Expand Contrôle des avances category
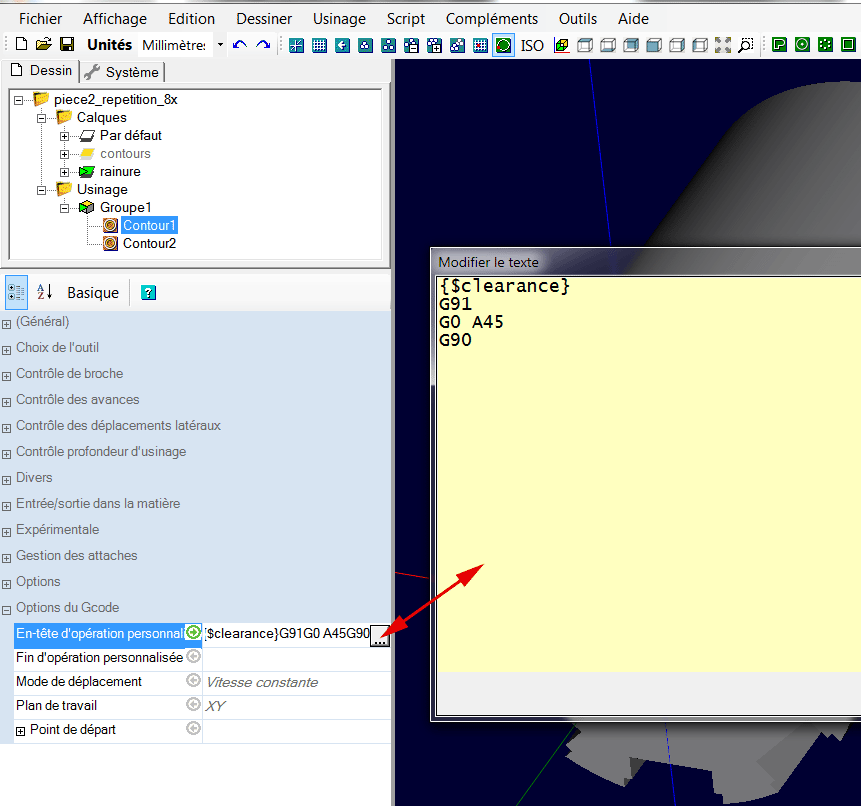The height and width of the screenshot is (806, 861). tap(6, 402)
